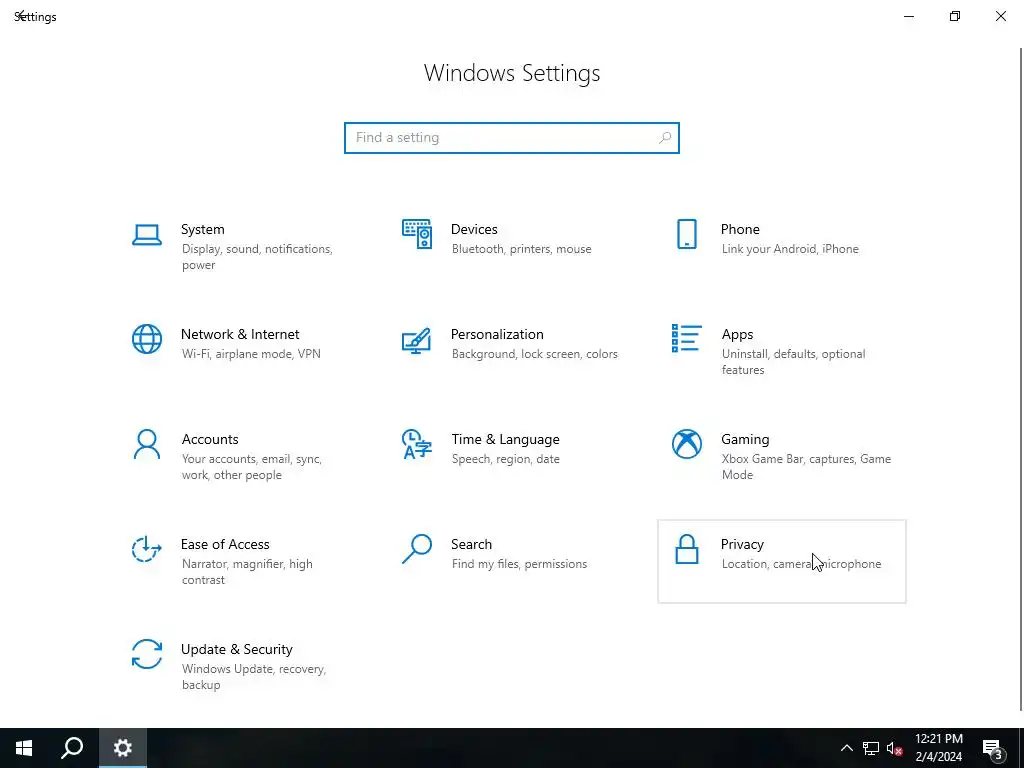
Task: Click the Privacy title text
Action: pyautogui.click(x=742, y=544)
